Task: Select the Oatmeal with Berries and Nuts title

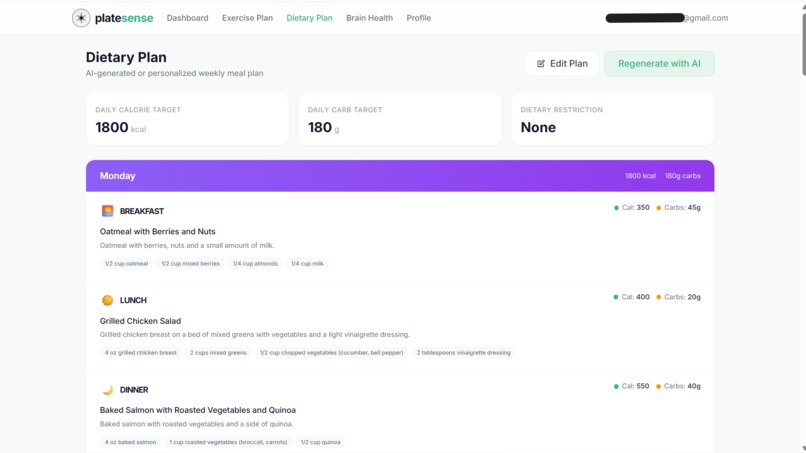Action: click(157, 231)
